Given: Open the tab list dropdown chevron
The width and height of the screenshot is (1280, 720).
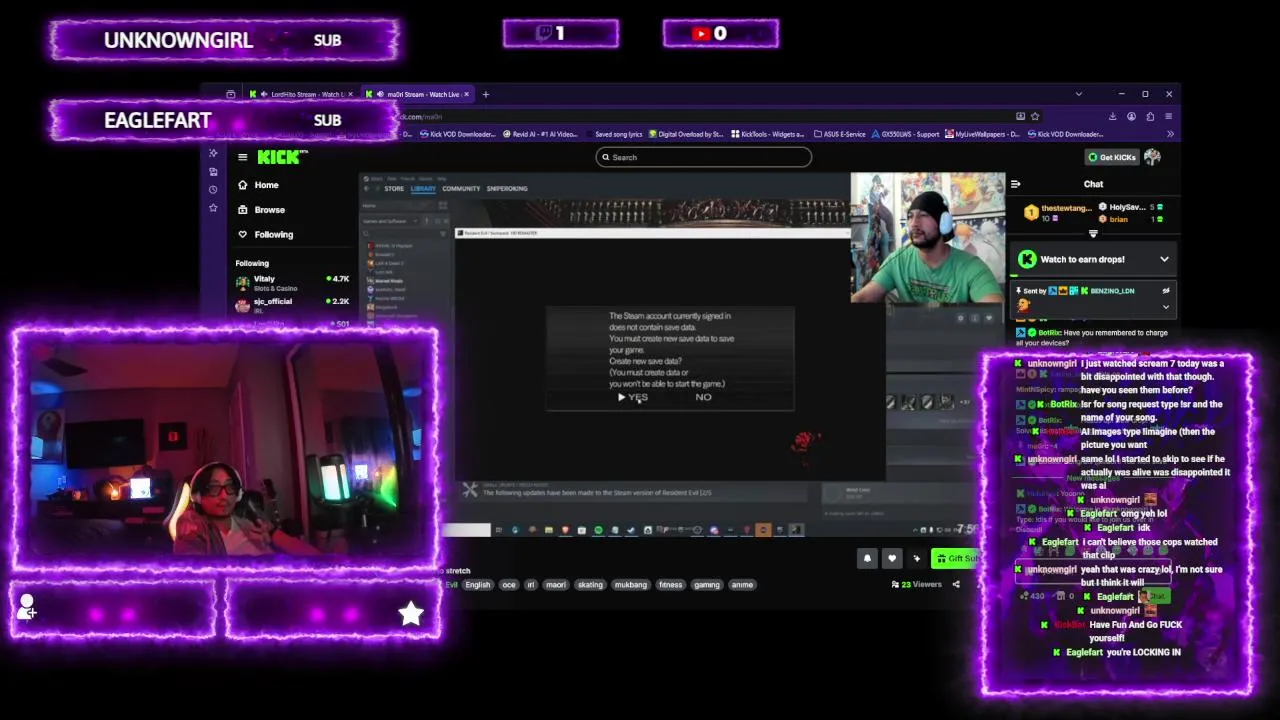Looking at the screenshot, I should pyautogui.click(x=1078, y=94).
